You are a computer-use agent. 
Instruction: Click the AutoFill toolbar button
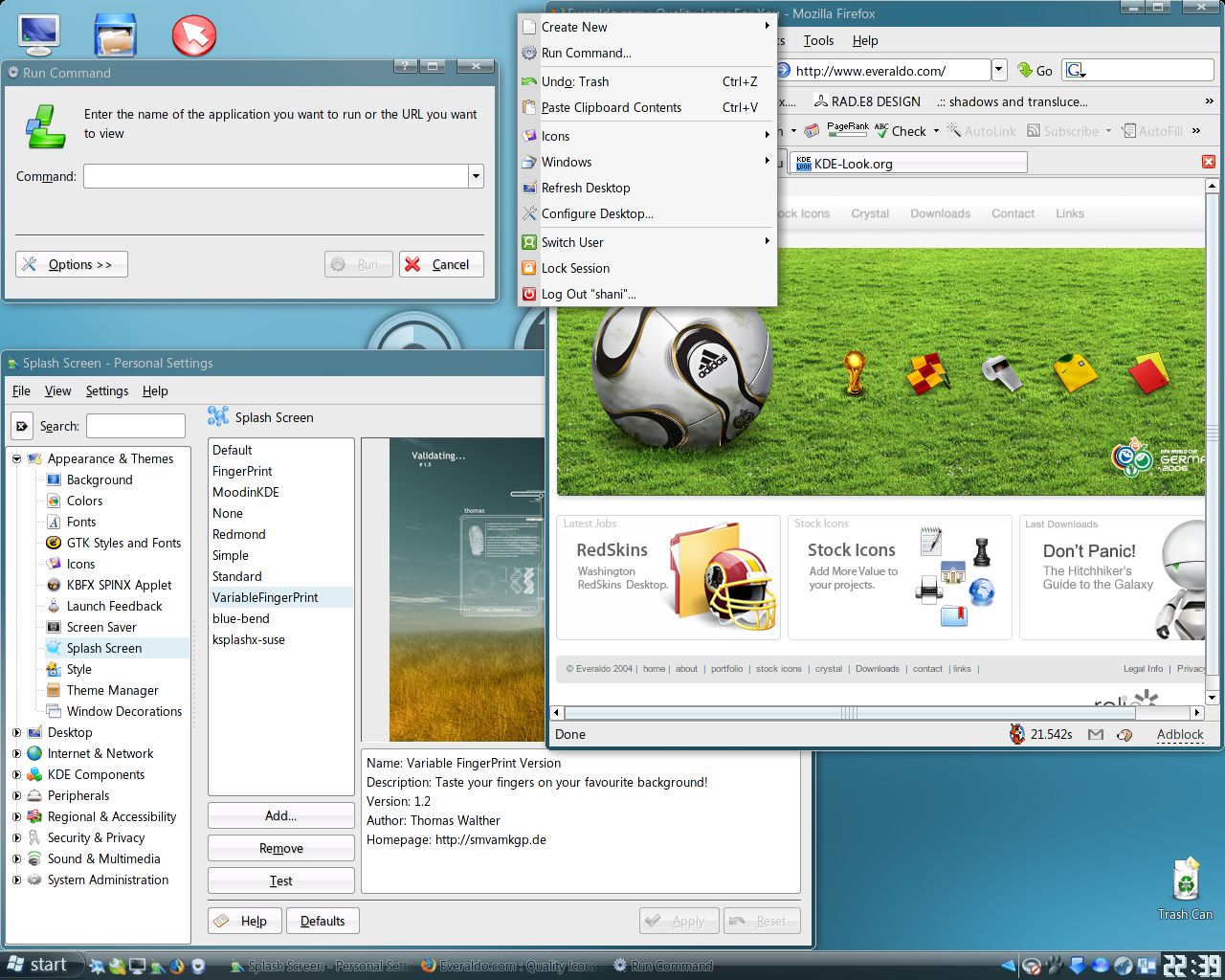point(1152,131)
